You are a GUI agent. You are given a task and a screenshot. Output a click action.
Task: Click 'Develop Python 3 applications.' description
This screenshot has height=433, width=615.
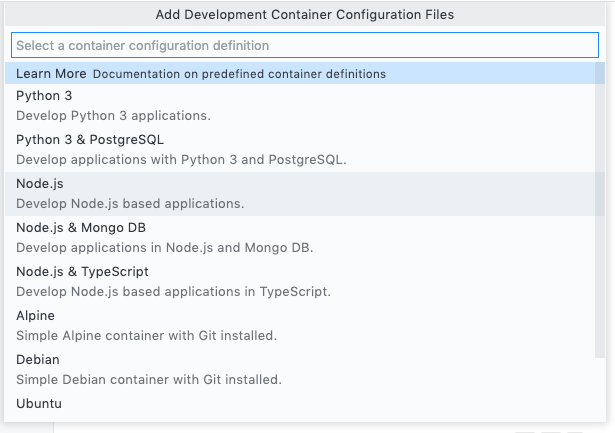pos(113,116)
